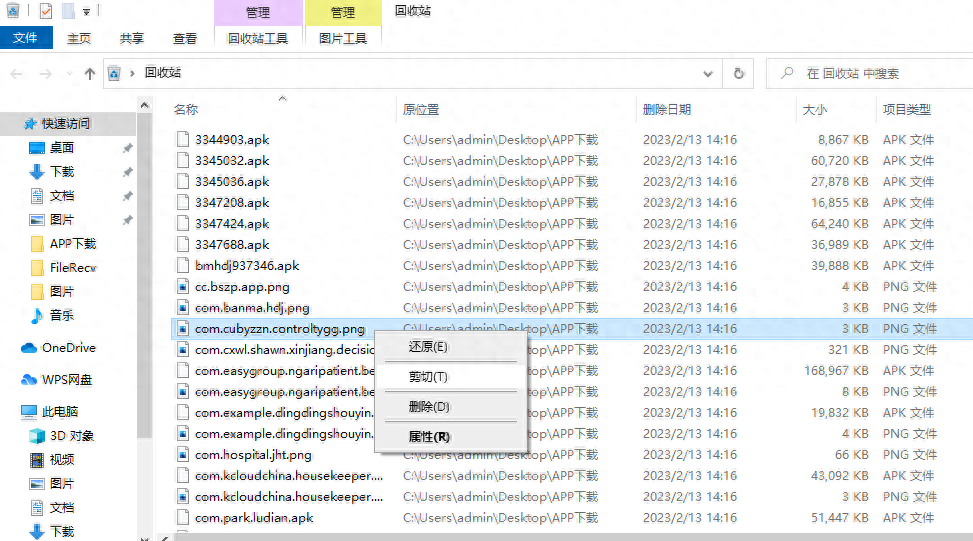This screenshot has width=973, height=541.
Task: Click the file list horizontal scrollbar
Action: 571,537
